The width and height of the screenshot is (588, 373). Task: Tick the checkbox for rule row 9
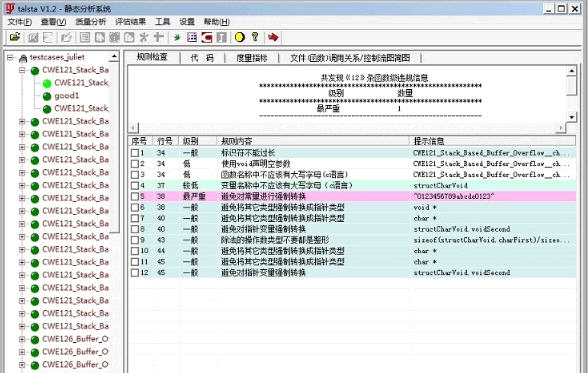(x=135, y=240)
